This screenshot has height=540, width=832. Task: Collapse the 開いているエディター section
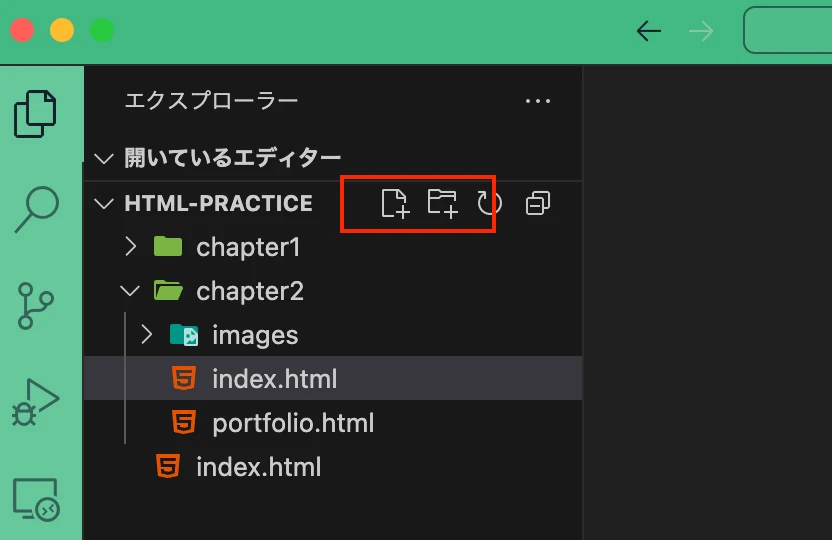104,158
